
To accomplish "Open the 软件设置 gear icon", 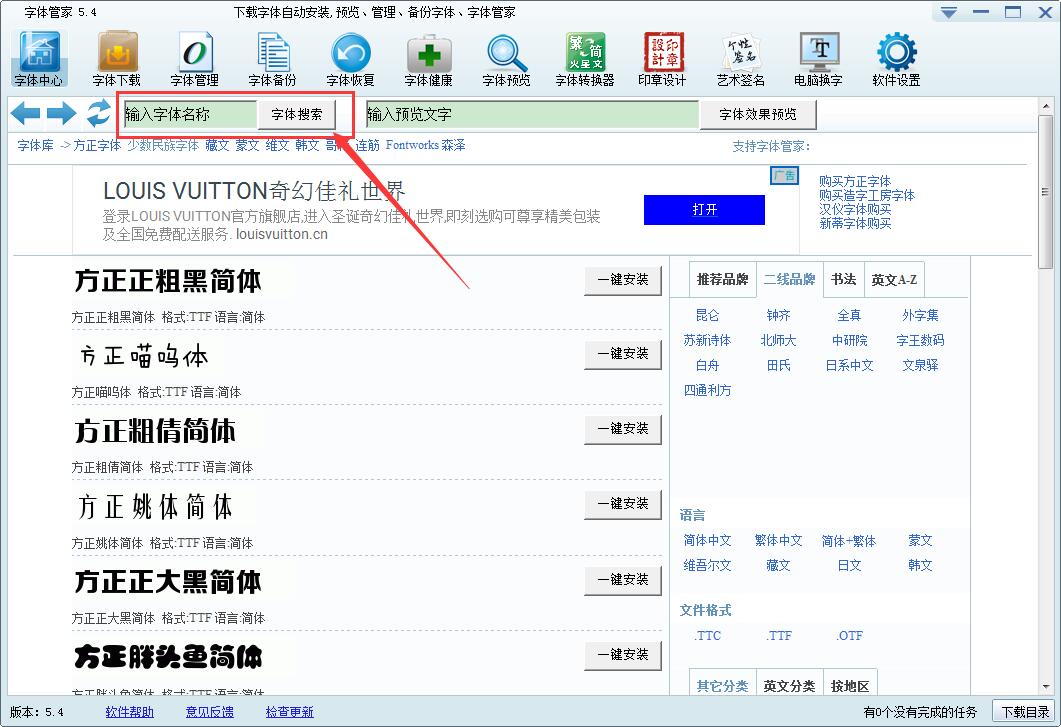I will tap(896, 58).
